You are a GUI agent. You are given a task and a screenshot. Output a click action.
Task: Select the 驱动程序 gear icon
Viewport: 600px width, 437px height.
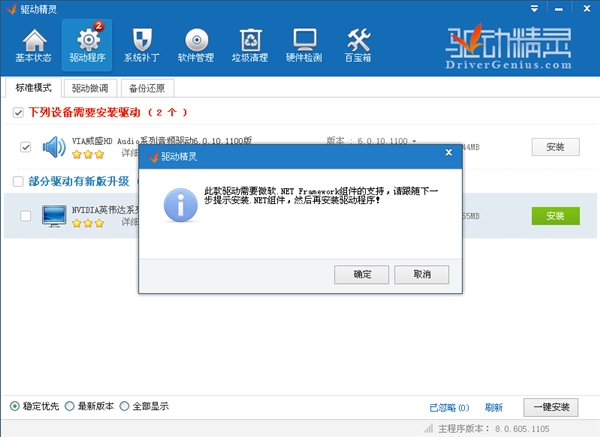pos(88,45)
